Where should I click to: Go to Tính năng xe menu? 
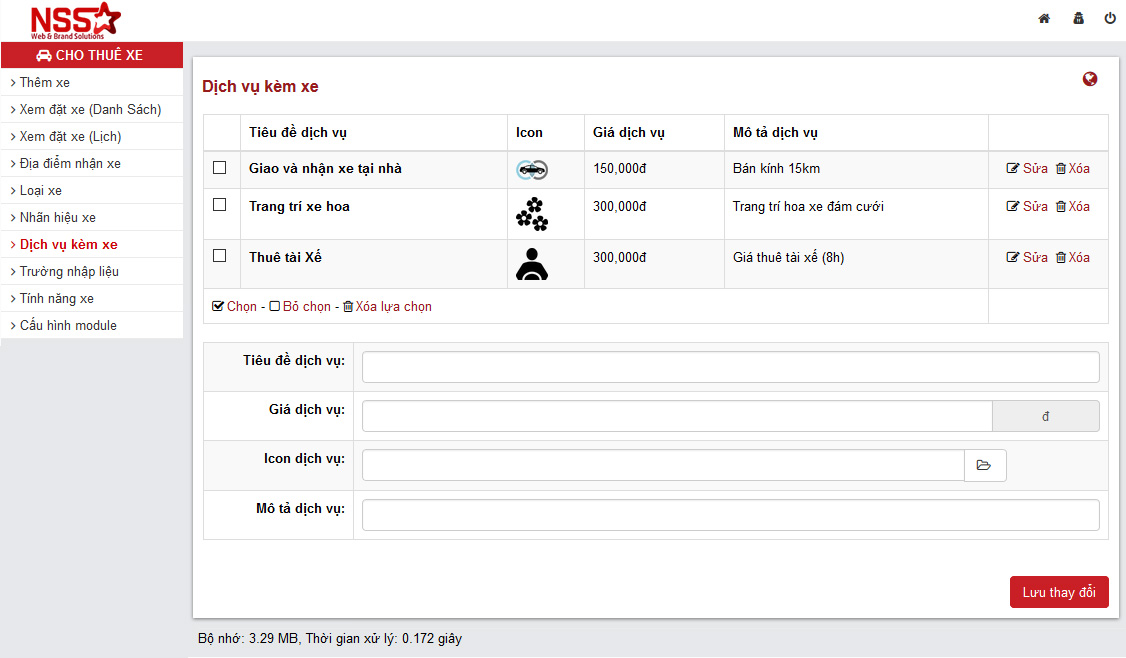(x=57, y=298)
